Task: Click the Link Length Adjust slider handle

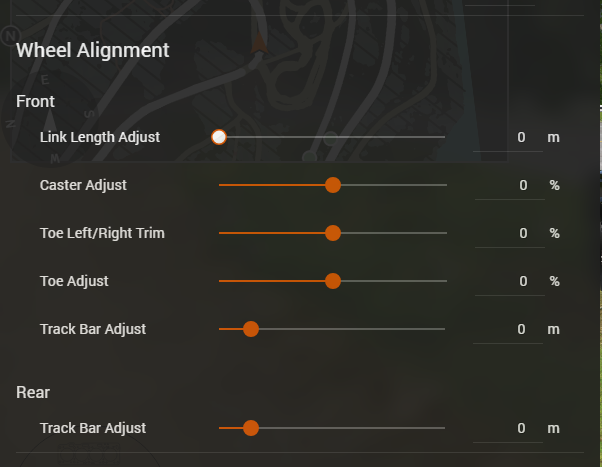Action: click(x=219, y=137)
